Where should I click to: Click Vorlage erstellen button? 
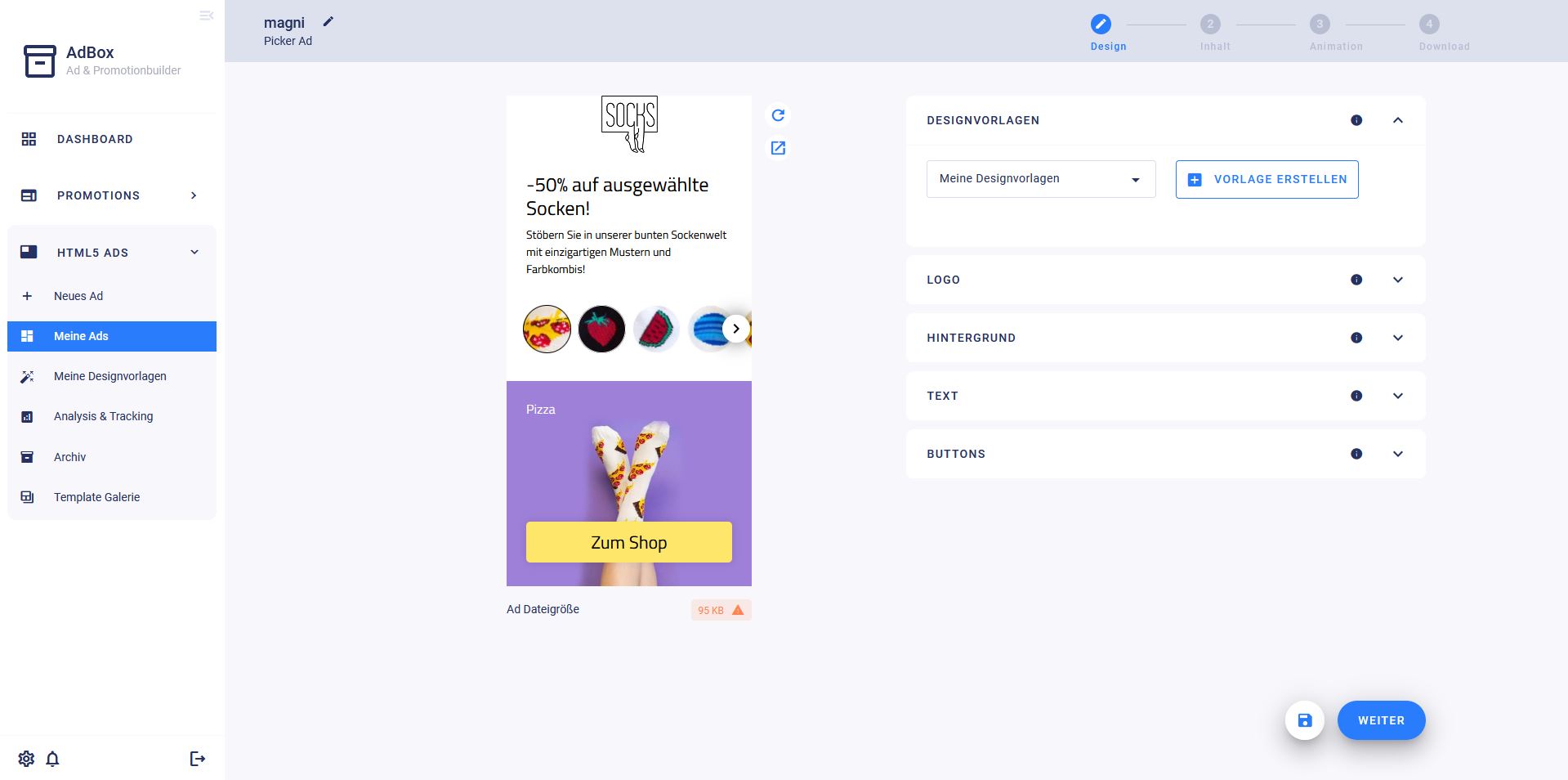(x=1267, y=179)
